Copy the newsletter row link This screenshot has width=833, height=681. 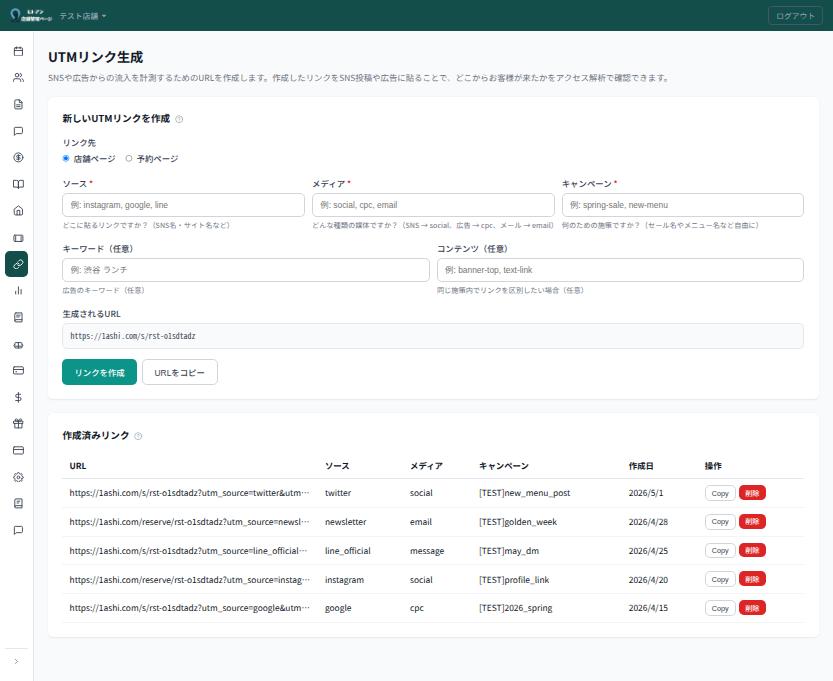[x=720, y=522]
